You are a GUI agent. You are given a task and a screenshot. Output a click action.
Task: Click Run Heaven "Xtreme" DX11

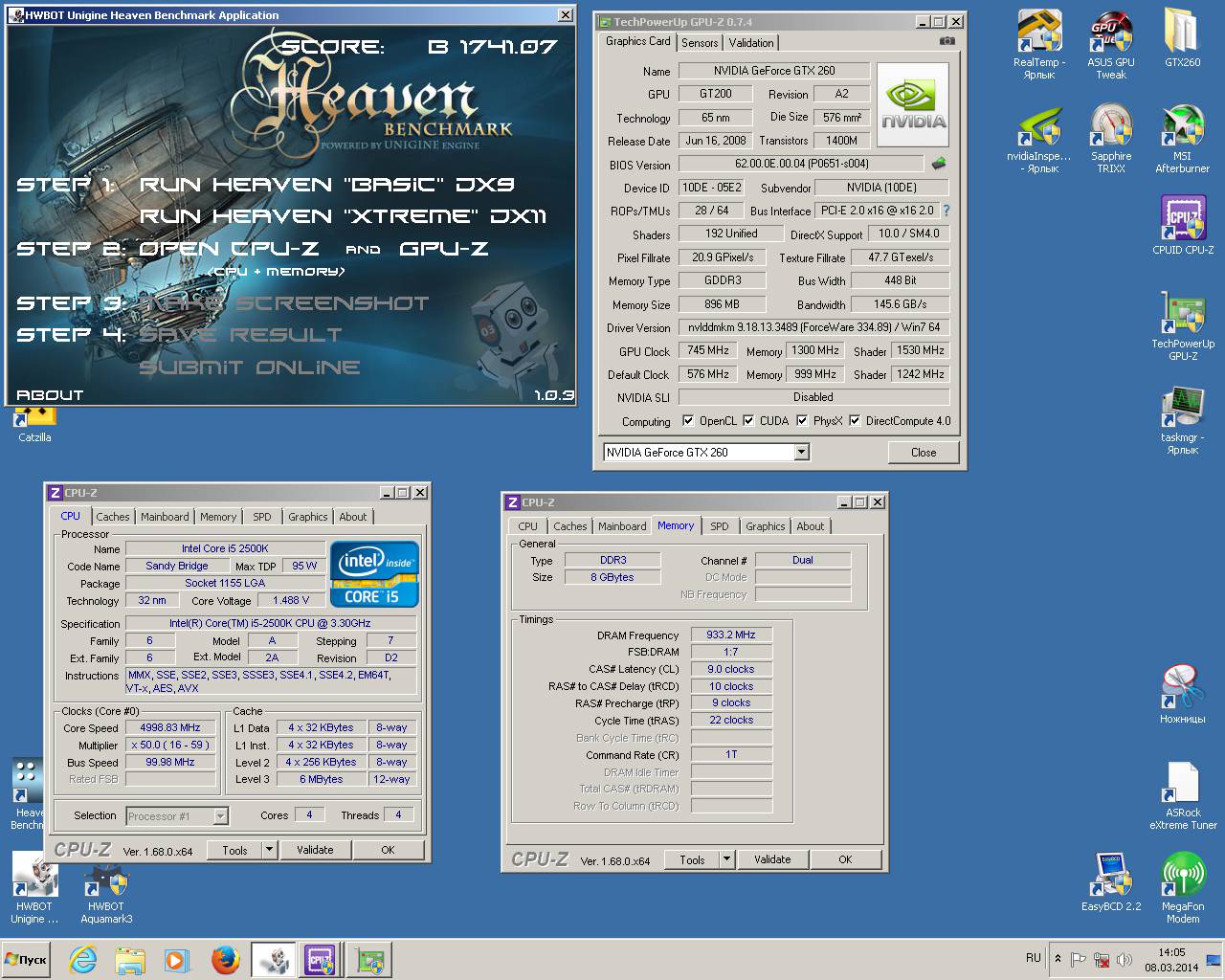click(343, 217)
